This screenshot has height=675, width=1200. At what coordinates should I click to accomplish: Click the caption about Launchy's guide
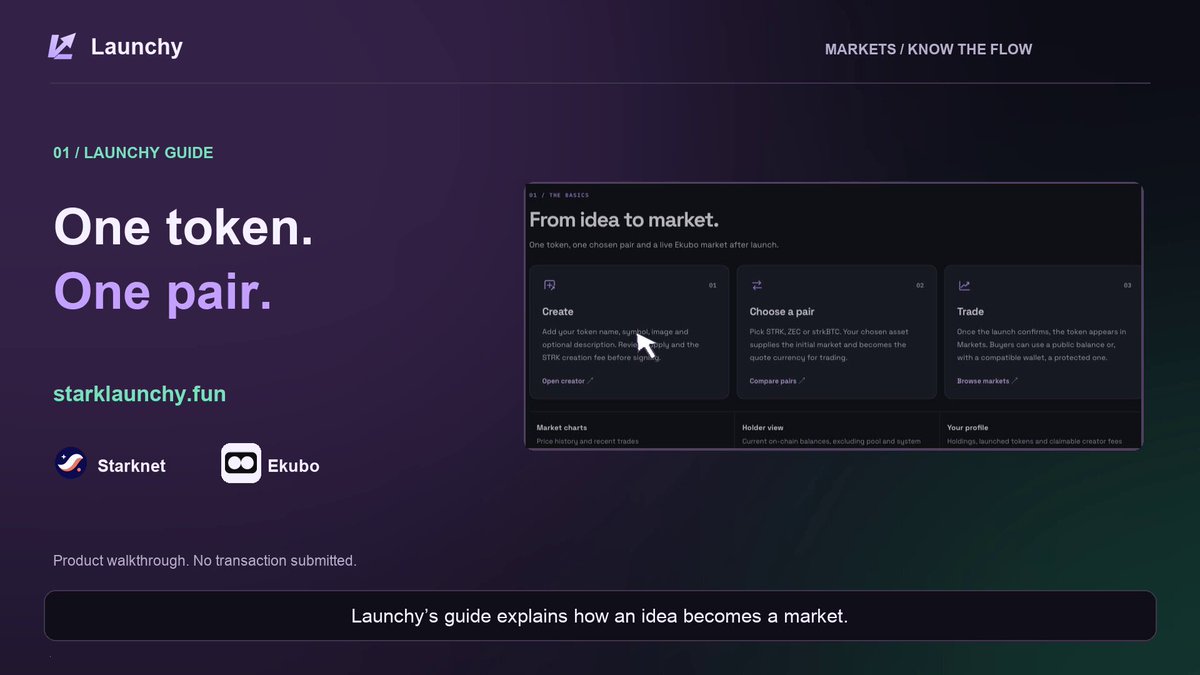point(600,616)
